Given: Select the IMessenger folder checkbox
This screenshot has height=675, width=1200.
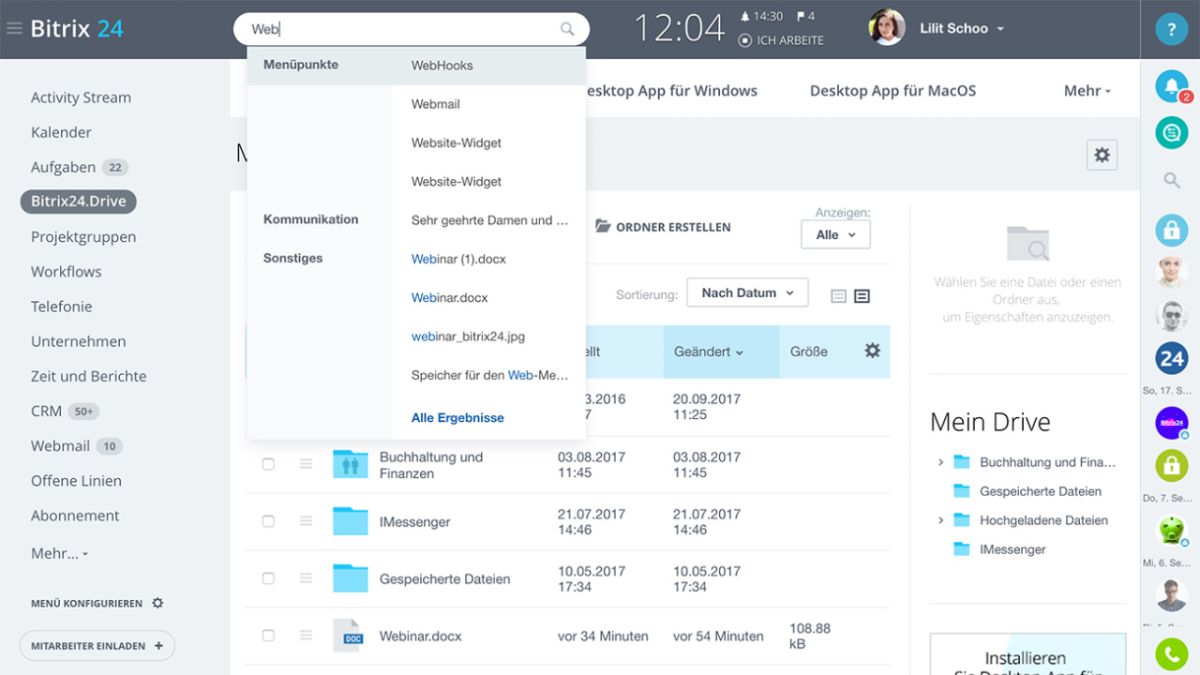Looking at the screenshot, I should tap(268, 521).
